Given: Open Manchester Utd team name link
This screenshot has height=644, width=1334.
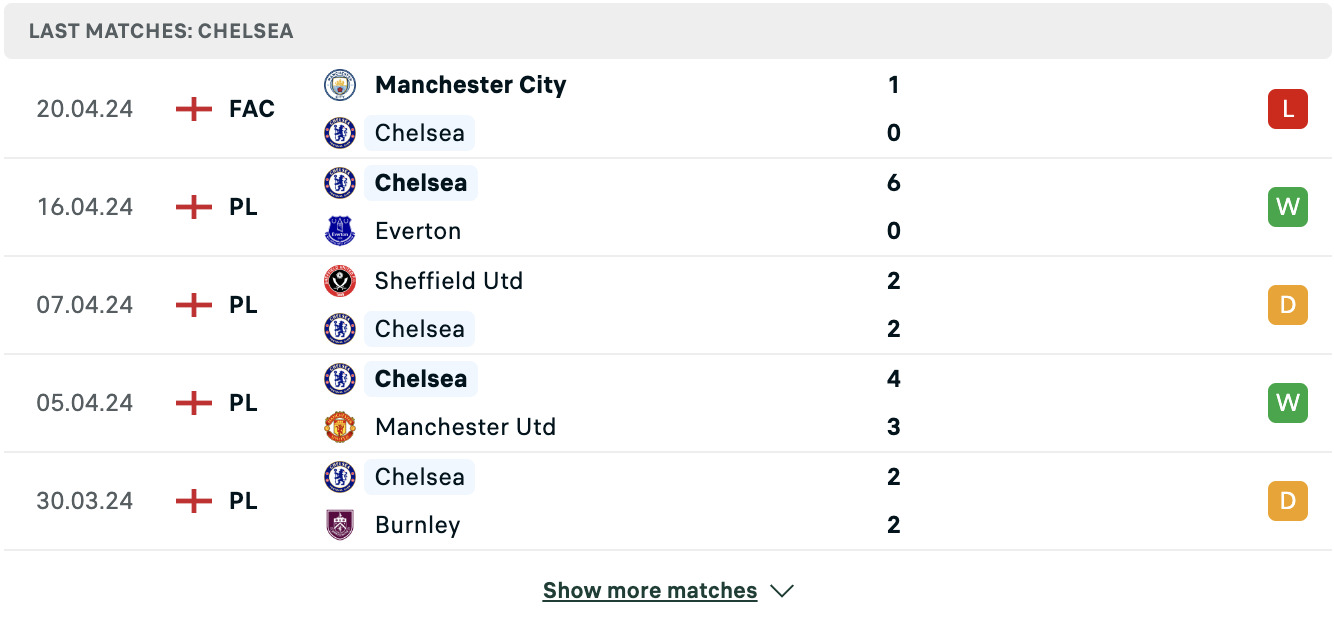Looking at the screenshot, I should 465,427.
